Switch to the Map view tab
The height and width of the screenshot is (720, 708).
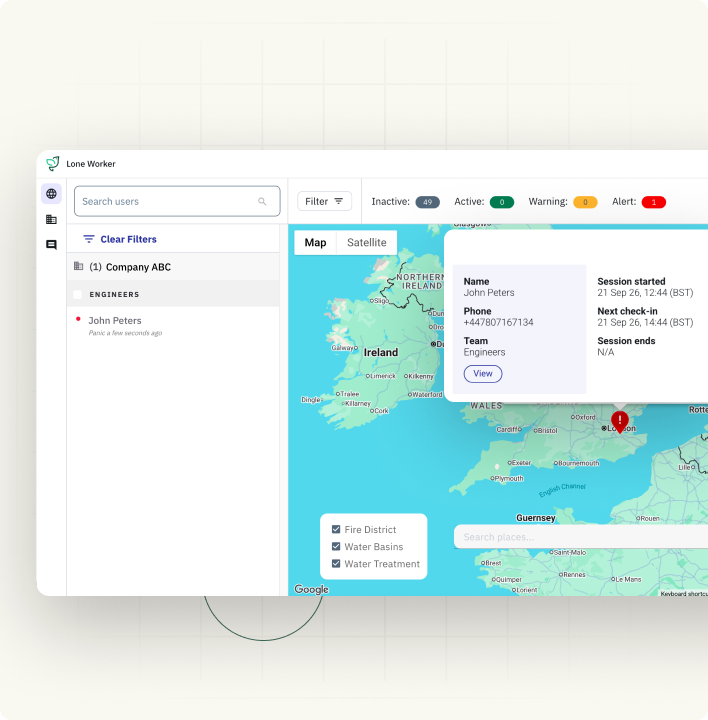[x=315, y=242]
